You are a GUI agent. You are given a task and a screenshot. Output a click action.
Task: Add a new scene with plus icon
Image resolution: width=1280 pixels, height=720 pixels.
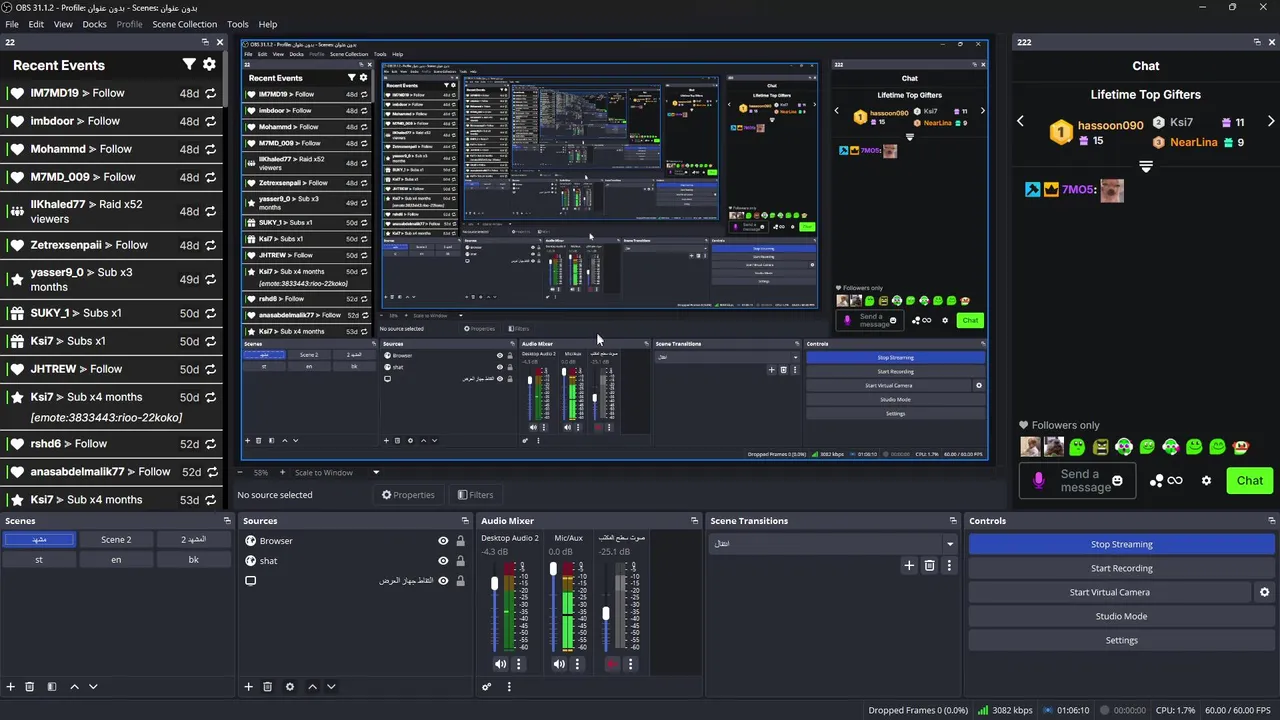point(11,687)
